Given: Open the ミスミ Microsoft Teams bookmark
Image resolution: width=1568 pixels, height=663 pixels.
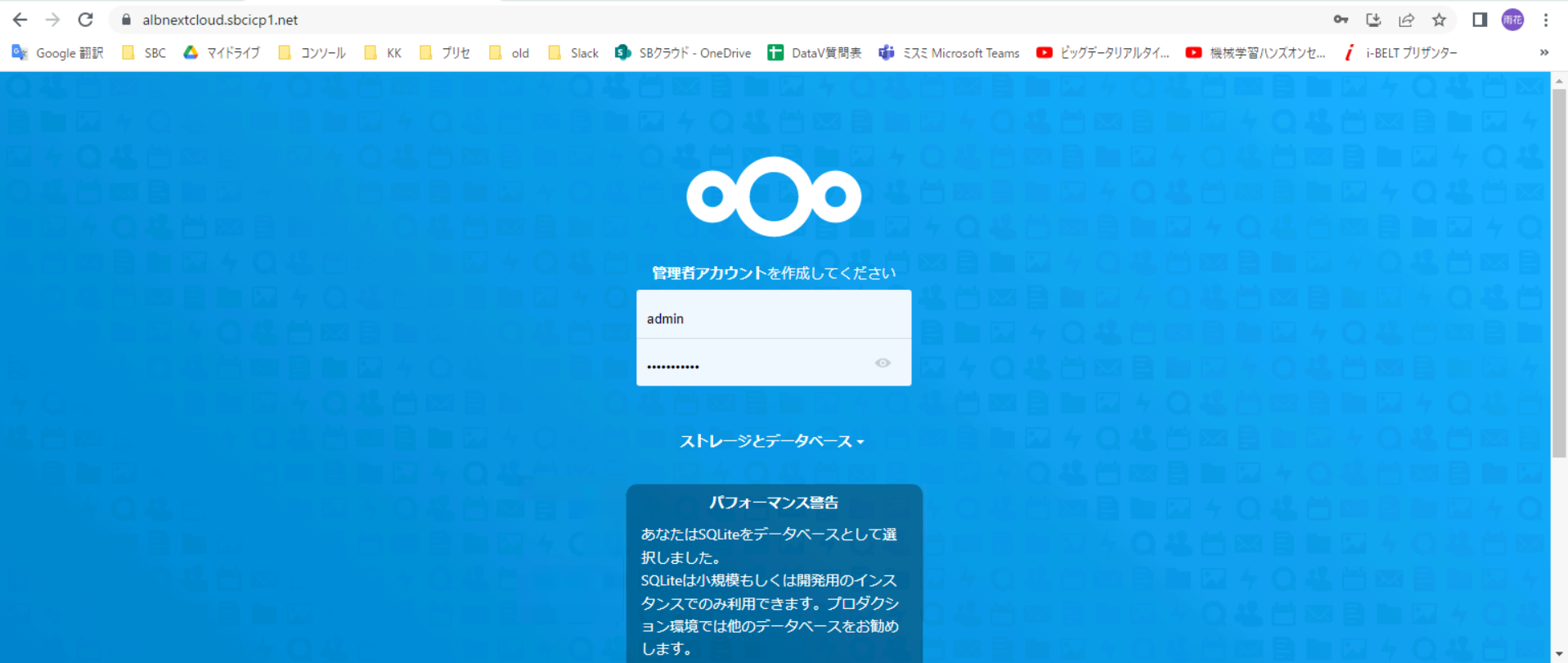Looking at the screenshot, I should 949,53.
